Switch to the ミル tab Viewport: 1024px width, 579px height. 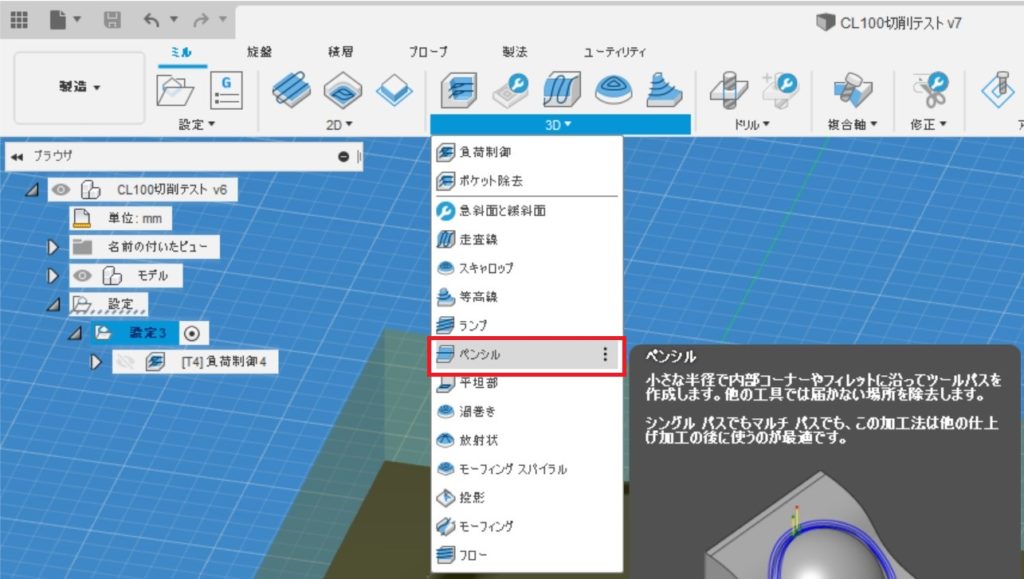182,52
